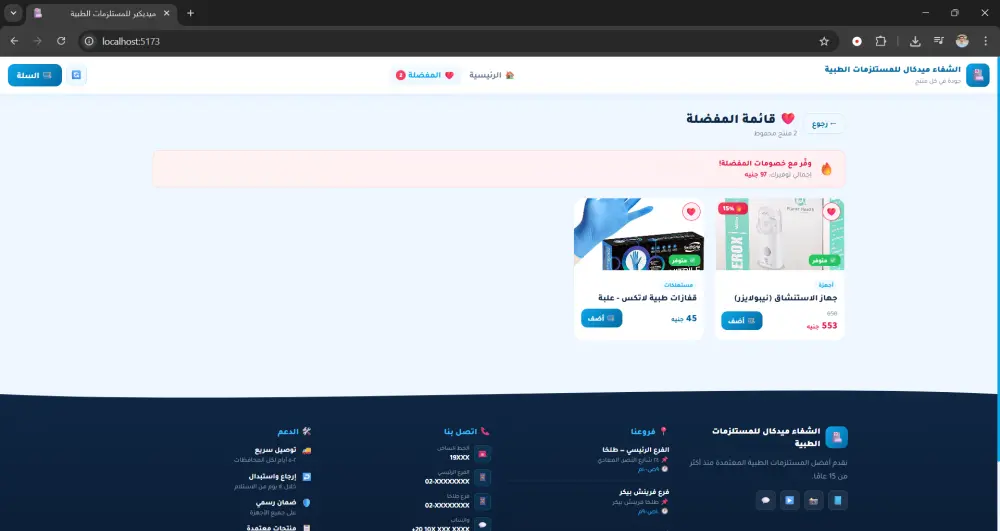The height and width of the screenshot is (531, 1000).
Task: Click the متوفر badge on nebulizer card
Action: (x=825, y=261)
